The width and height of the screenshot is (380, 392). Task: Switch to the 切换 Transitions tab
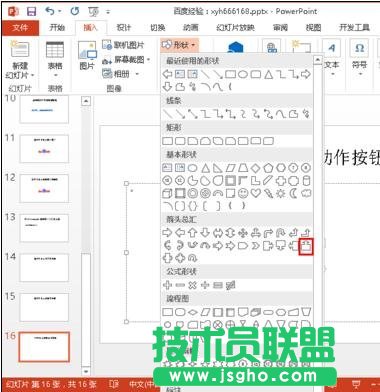coord(157,28)
